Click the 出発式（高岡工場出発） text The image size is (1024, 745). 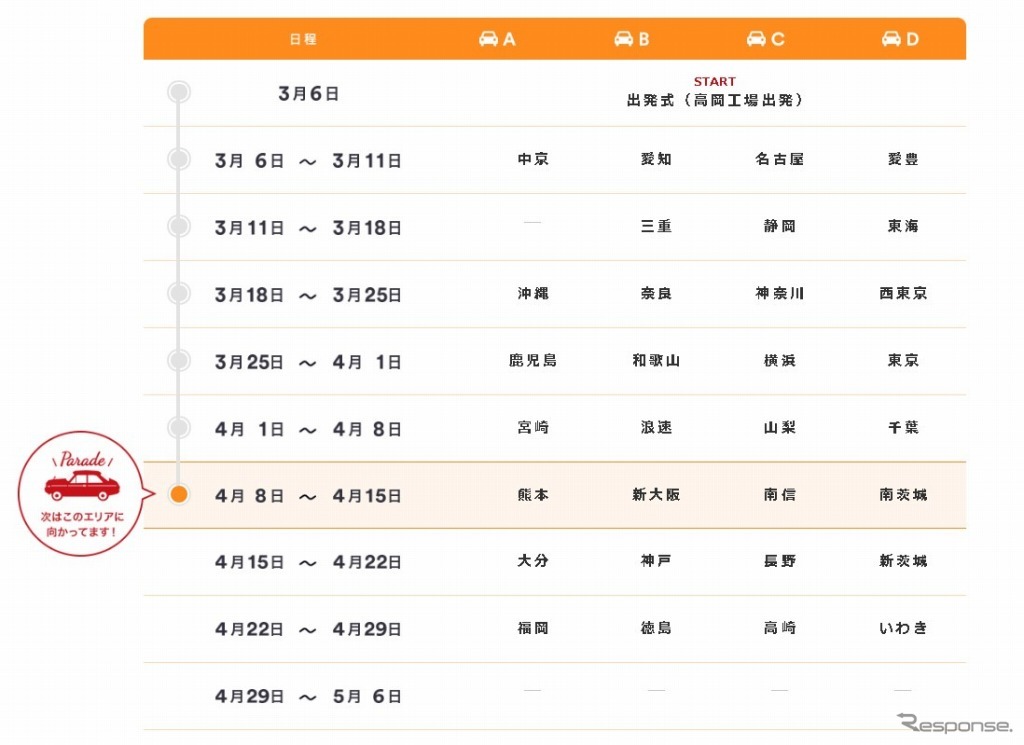[714, 101]
